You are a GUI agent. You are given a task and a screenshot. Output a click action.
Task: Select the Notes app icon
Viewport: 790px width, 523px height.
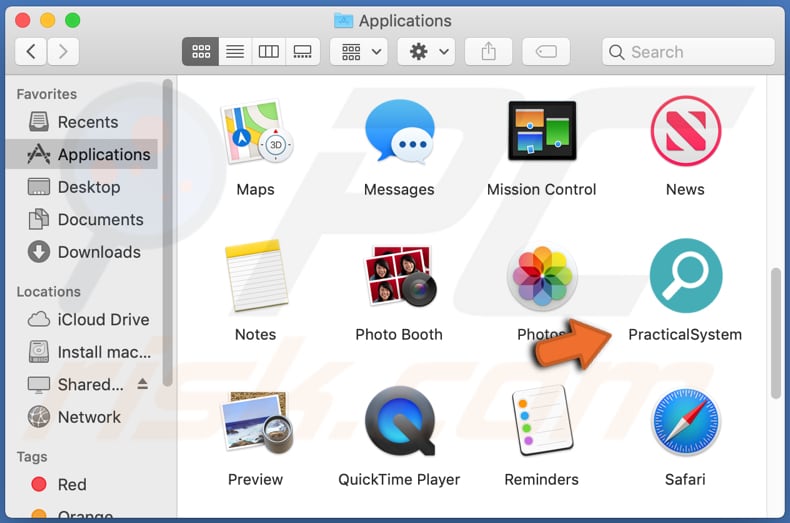(256, 276)
